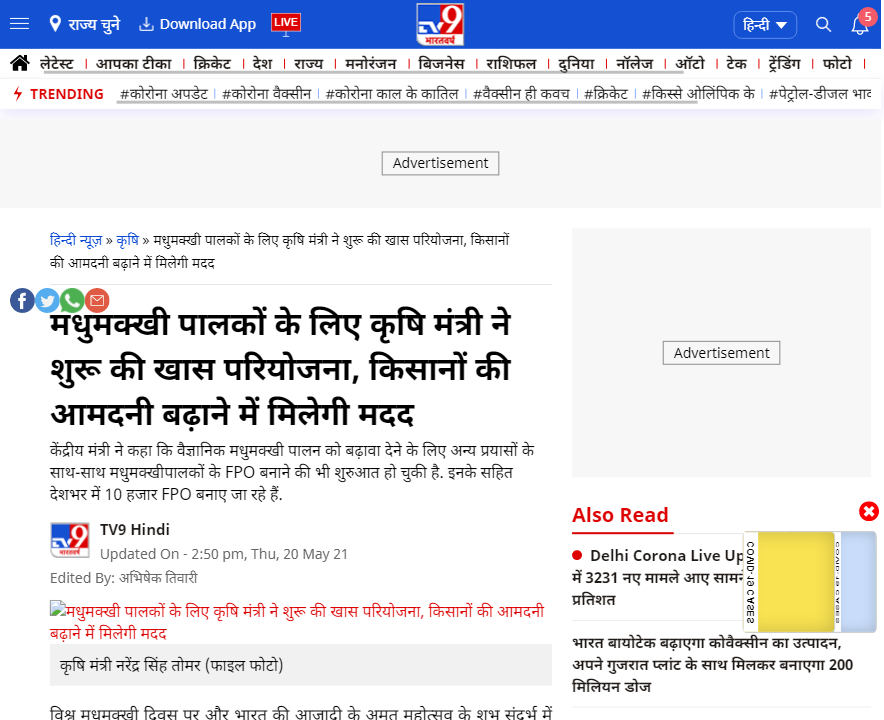
Task: Expand the TV9 Hindi author section
Action: [x=135, y=529]
